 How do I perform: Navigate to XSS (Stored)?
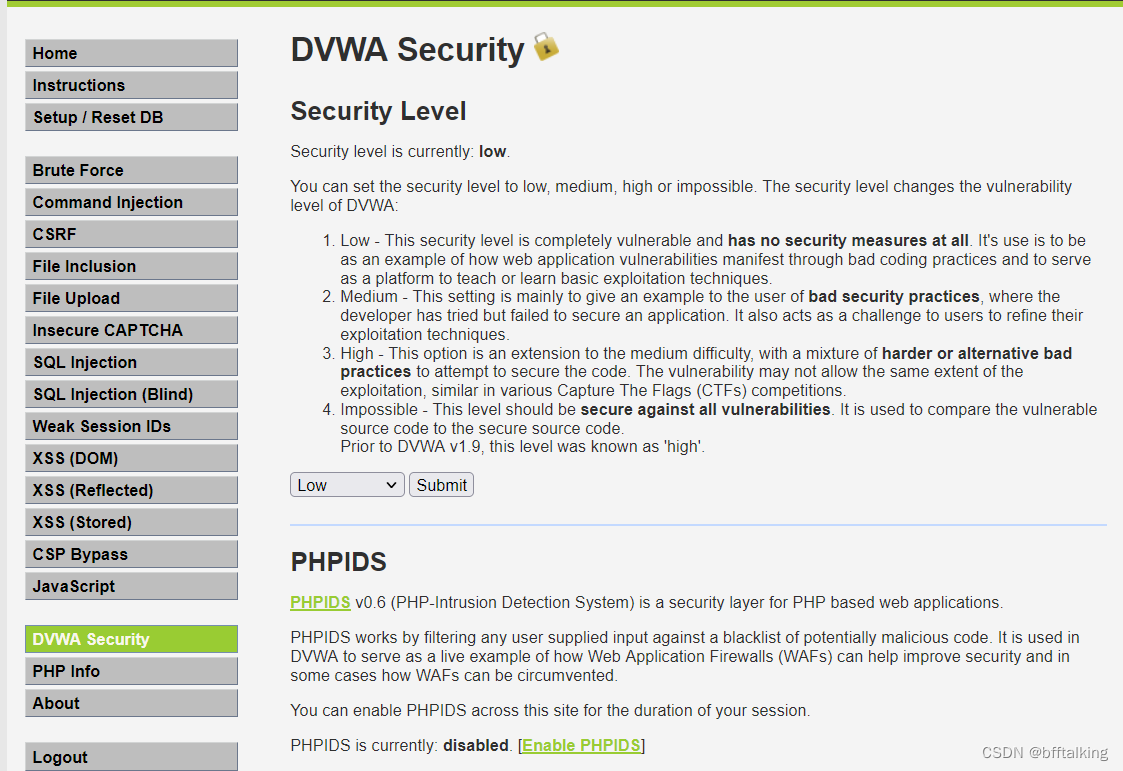(131, 522)
